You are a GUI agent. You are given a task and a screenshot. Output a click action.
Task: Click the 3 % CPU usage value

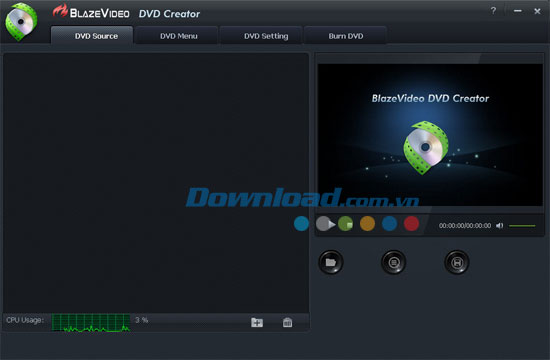(142, 320)
